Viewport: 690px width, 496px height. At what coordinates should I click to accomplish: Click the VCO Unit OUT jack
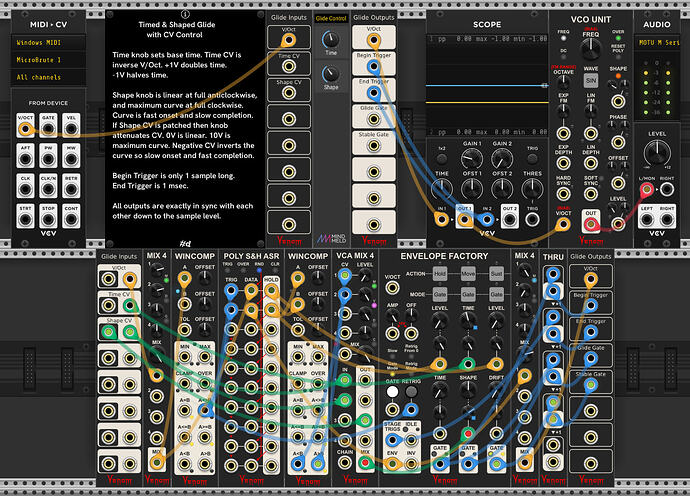click(591, 224)
